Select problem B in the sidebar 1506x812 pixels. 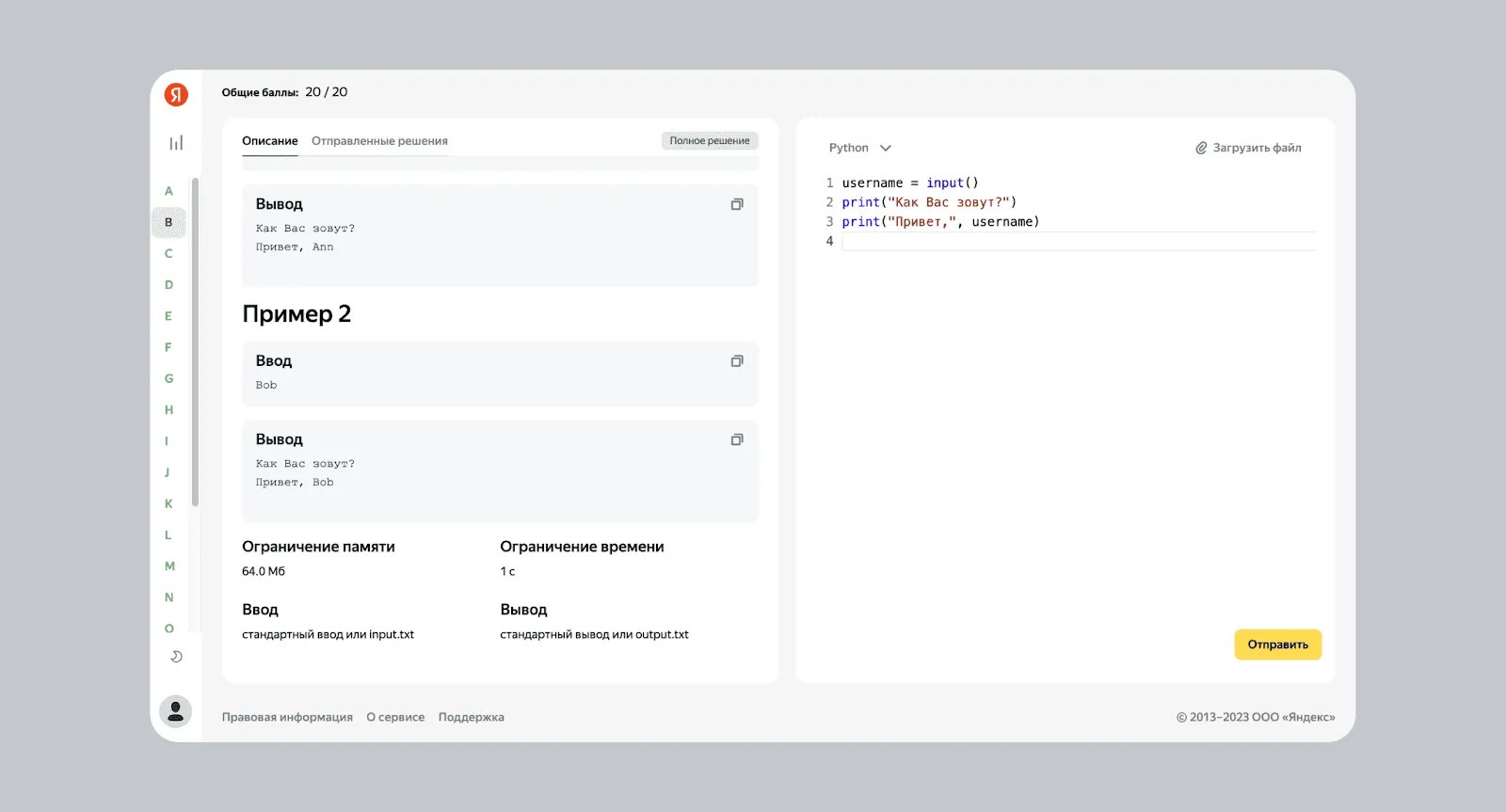(169, 222)
